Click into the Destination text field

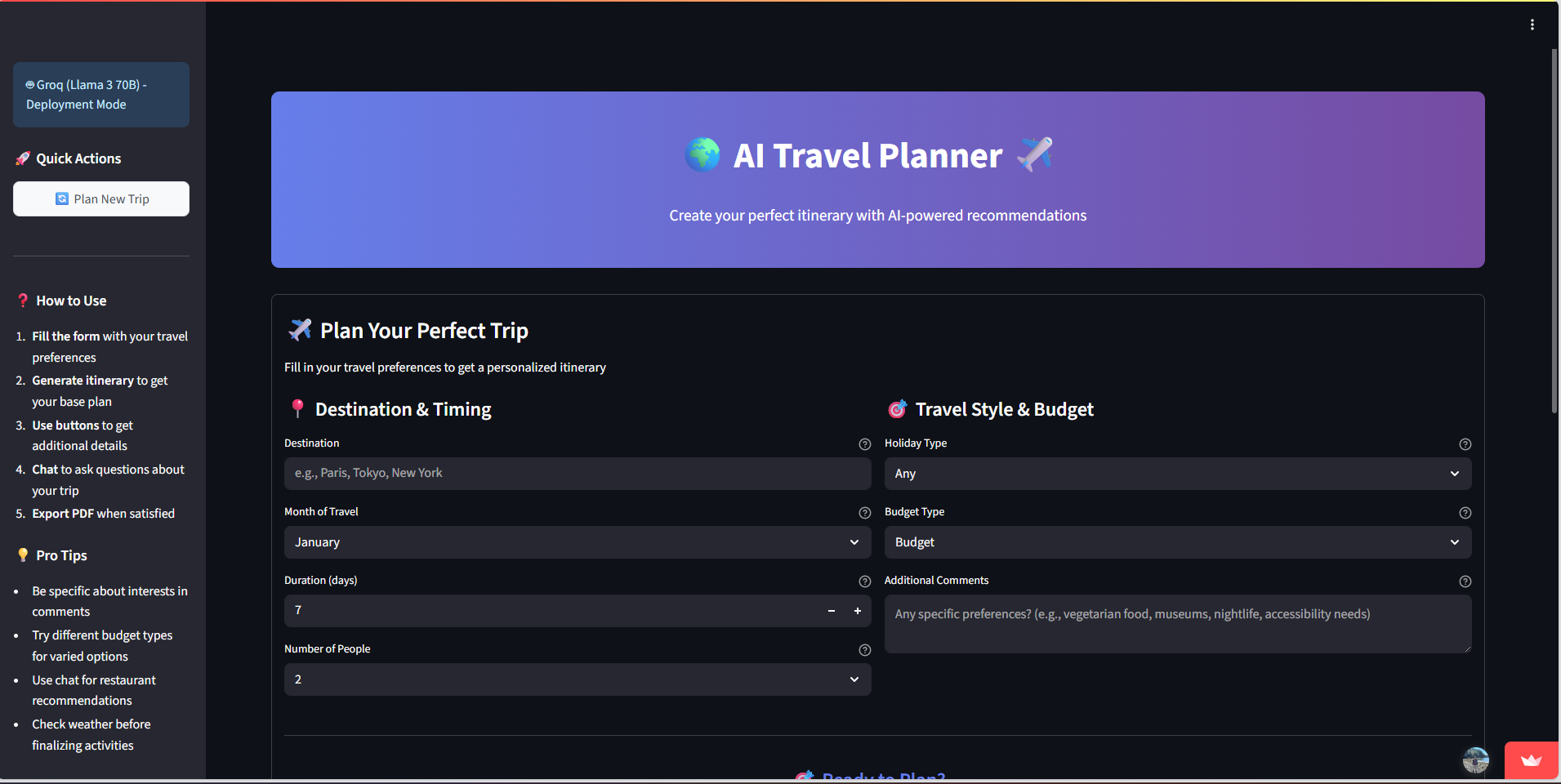click(578, 474)
